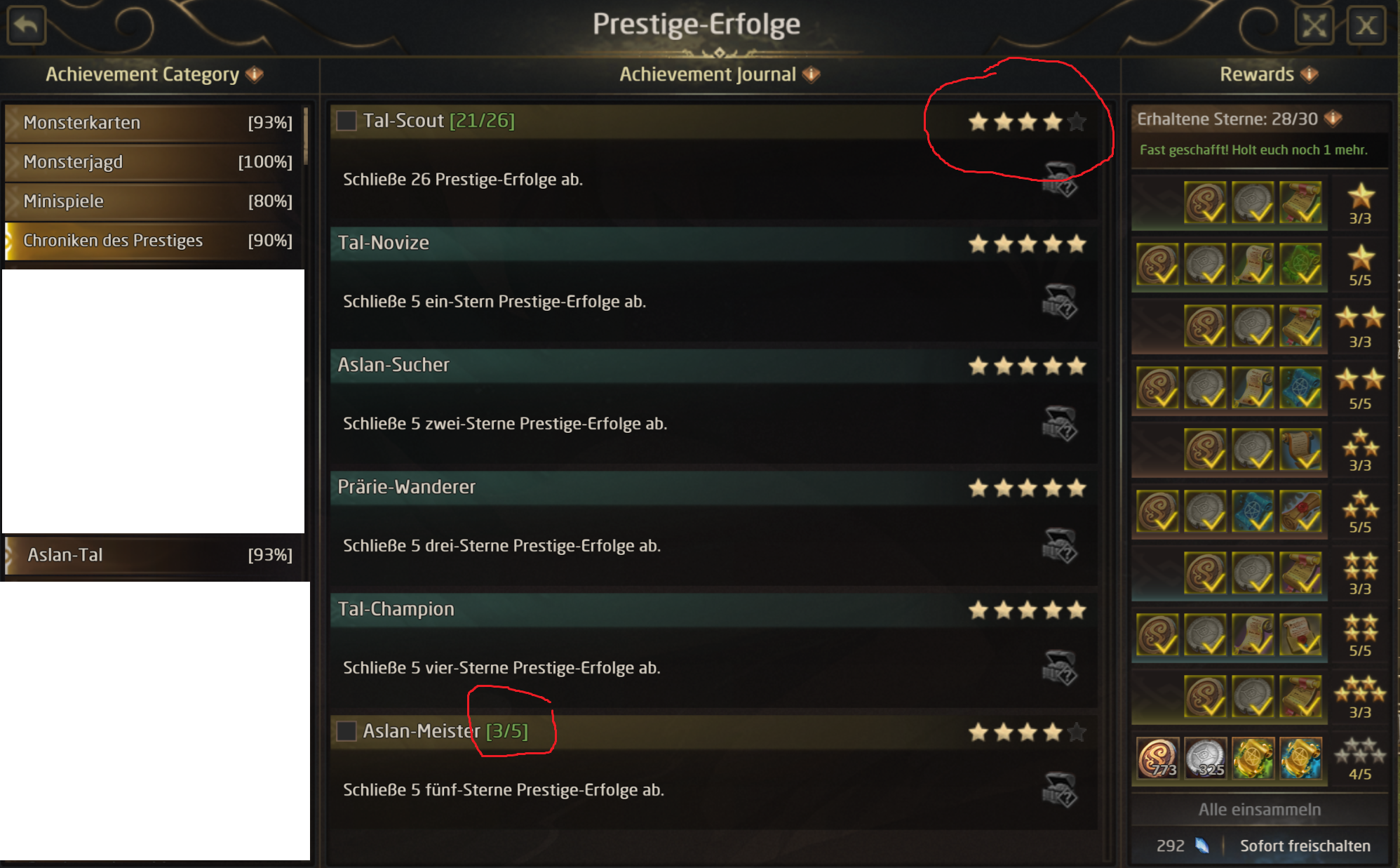Click the Achievement Category info diamond icon
The width and height of the screenshot is (1400, 868).
pyautogui.click(x=255, y=74)
